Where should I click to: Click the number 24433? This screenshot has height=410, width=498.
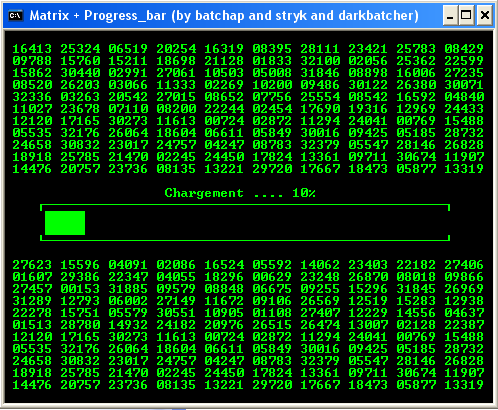[464, 109]
